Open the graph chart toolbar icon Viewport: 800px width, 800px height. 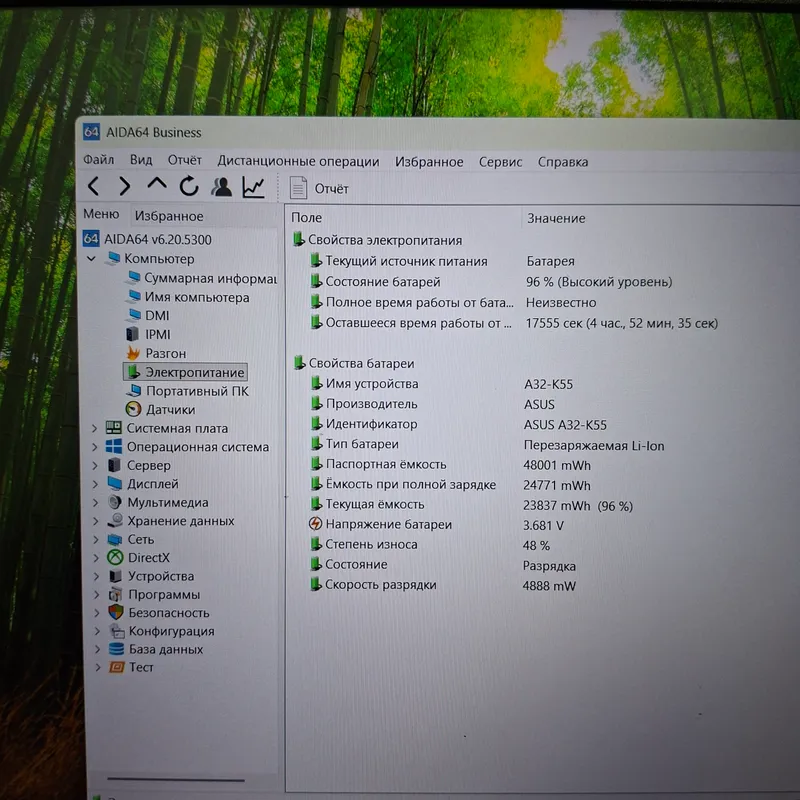[x=253, y=187]
